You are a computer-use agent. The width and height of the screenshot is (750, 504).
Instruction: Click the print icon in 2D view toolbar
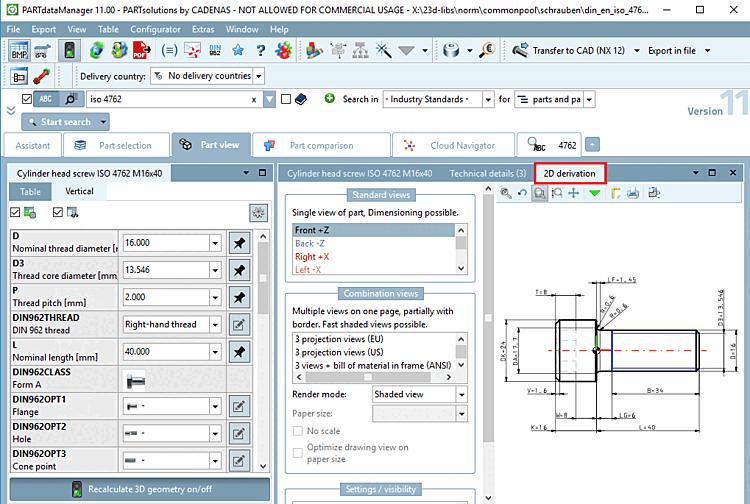click(x=633, y=193)
